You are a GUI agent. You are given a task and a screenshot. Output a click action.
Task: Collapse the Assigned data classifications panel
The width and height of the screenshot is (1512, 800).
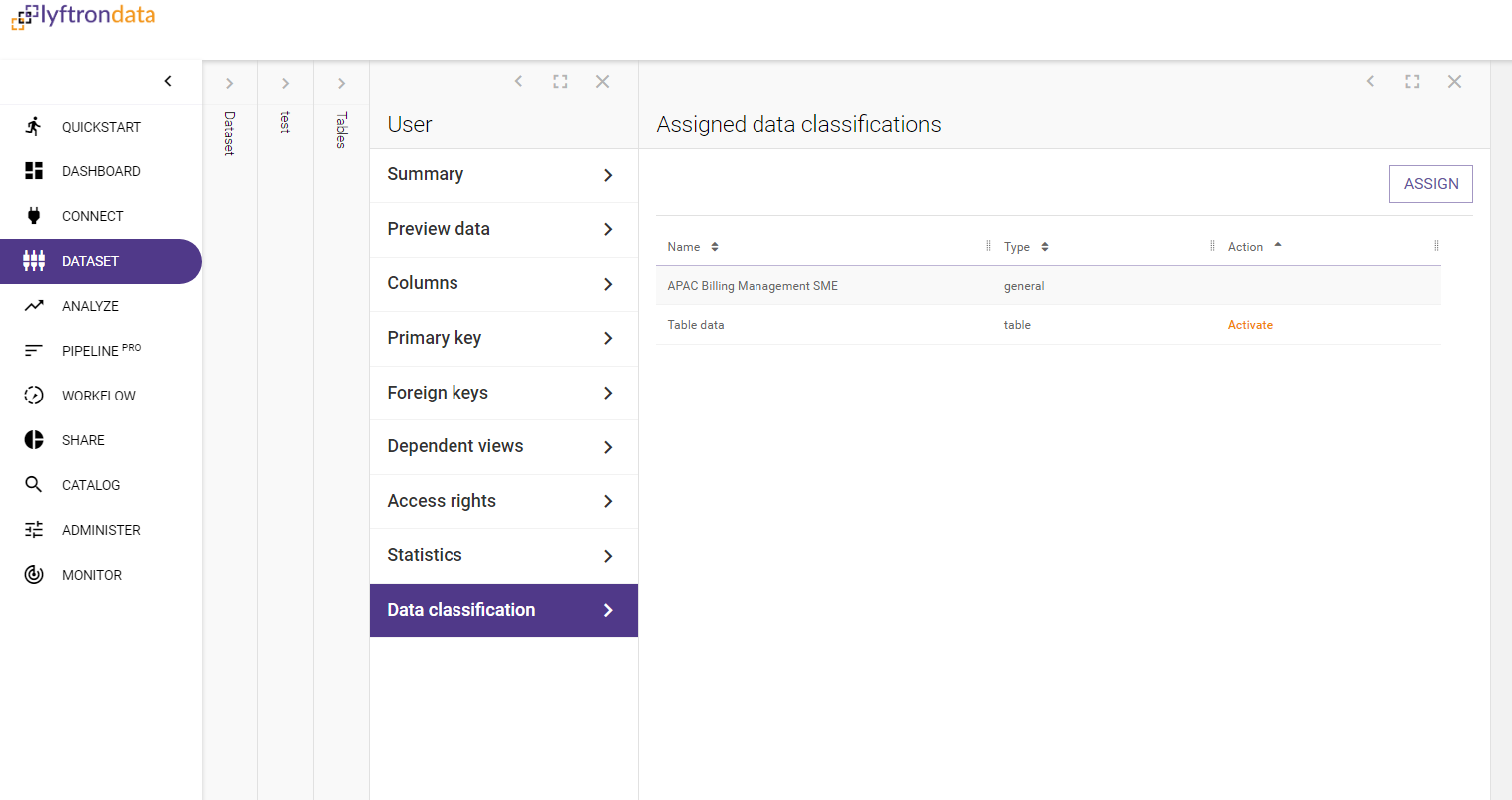(1370, 81)
